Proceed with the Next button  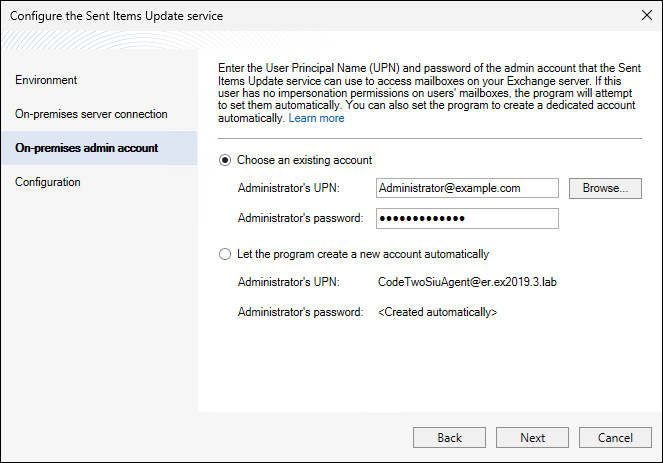click(x=533, y=438)
